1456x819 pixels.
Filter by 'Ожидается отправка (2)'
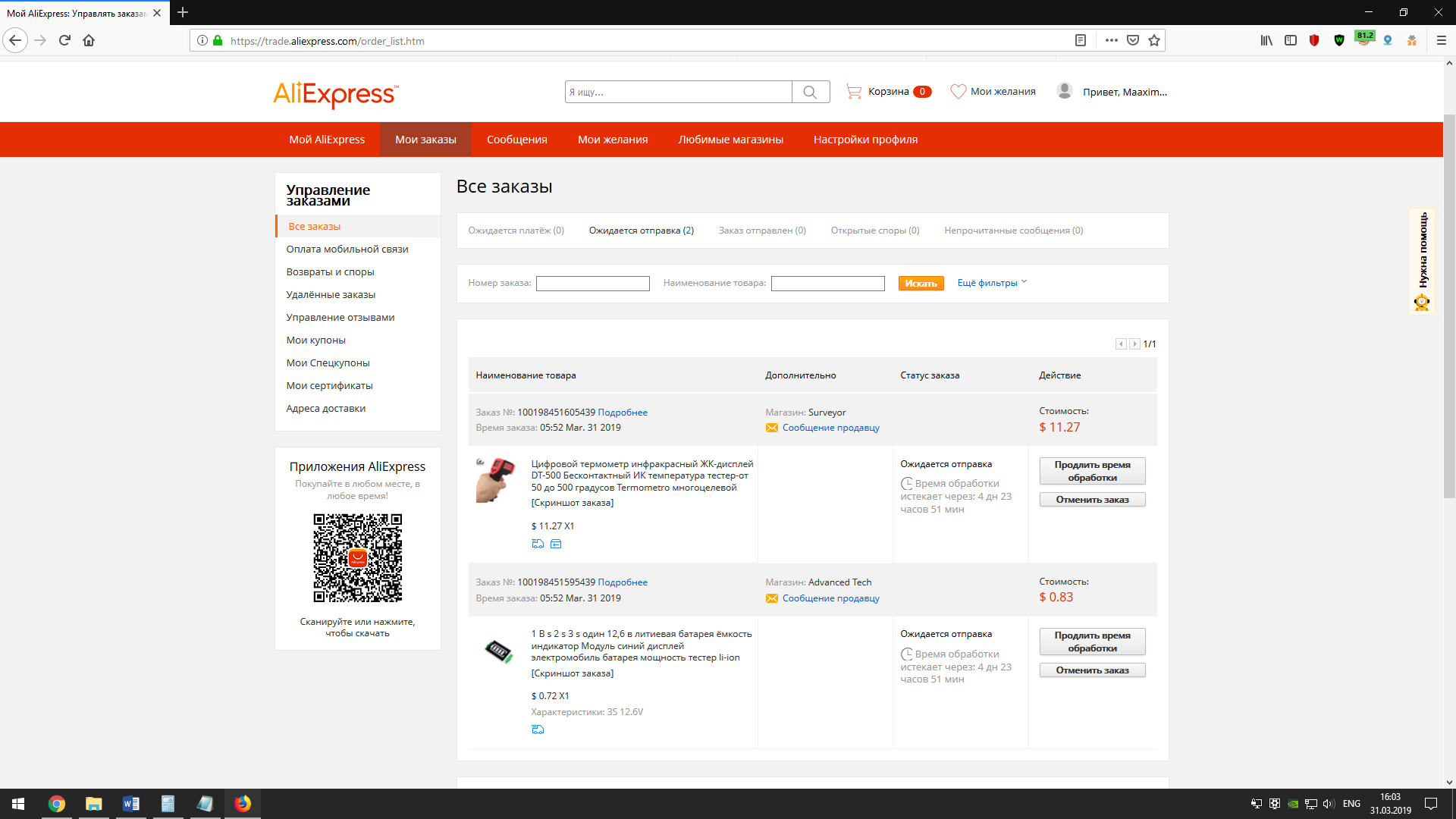pos(642,231)
